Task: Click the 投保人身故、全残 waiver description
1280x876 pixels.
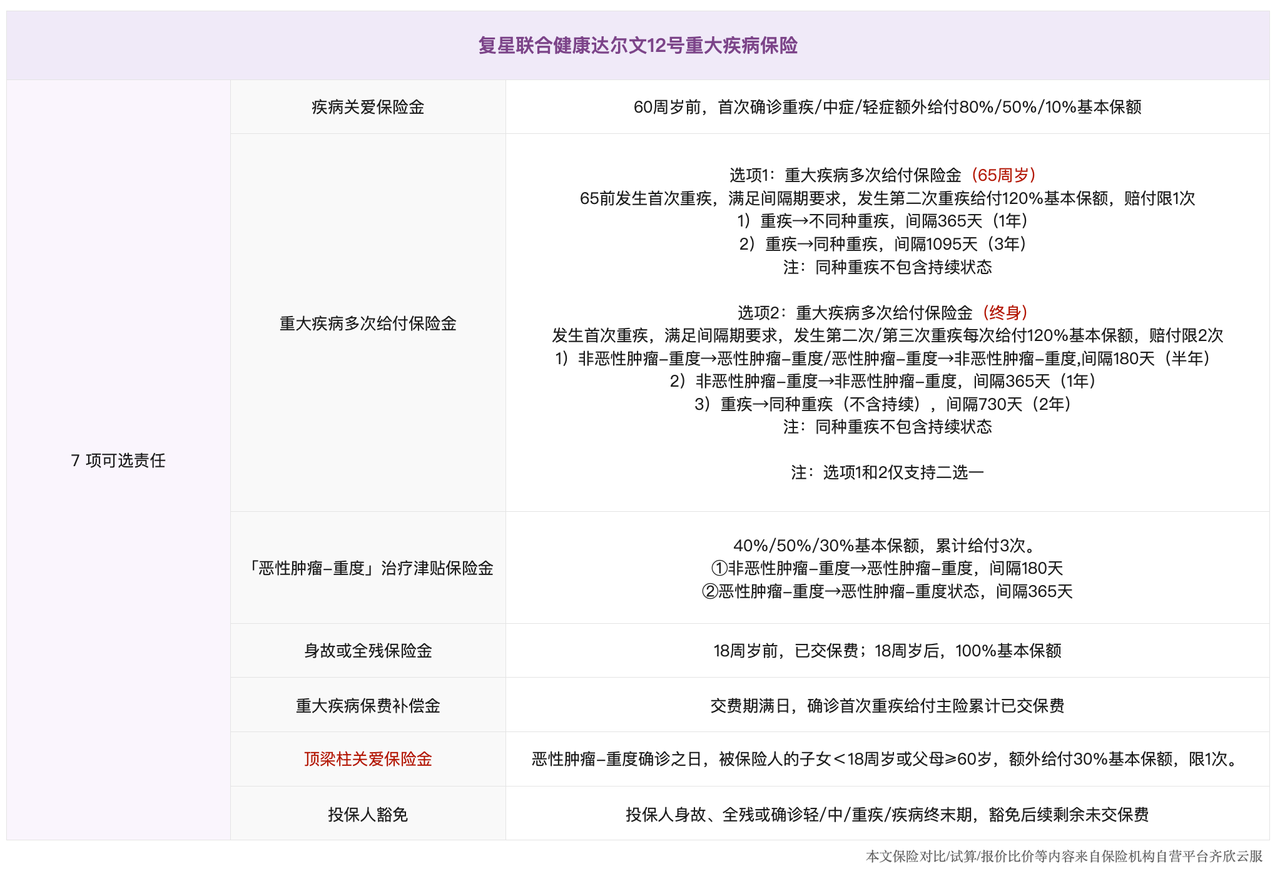Action: [887, 814]
